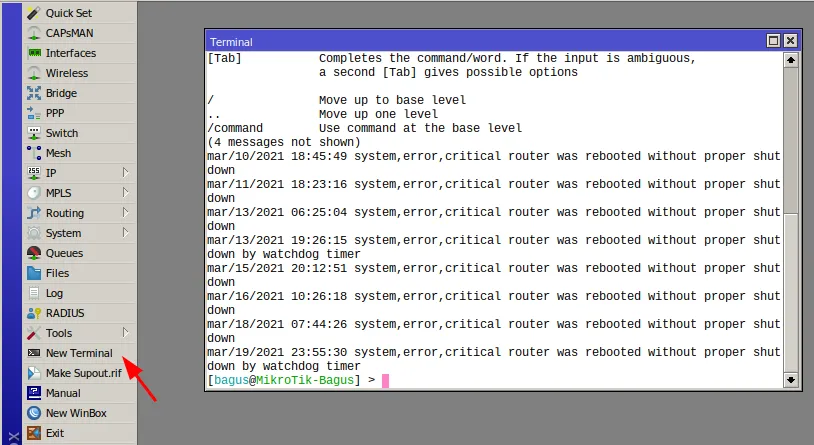Viewport: 814px width, 445px height.
Task: Click the PPP connection icon
Action: coord(34,113)
